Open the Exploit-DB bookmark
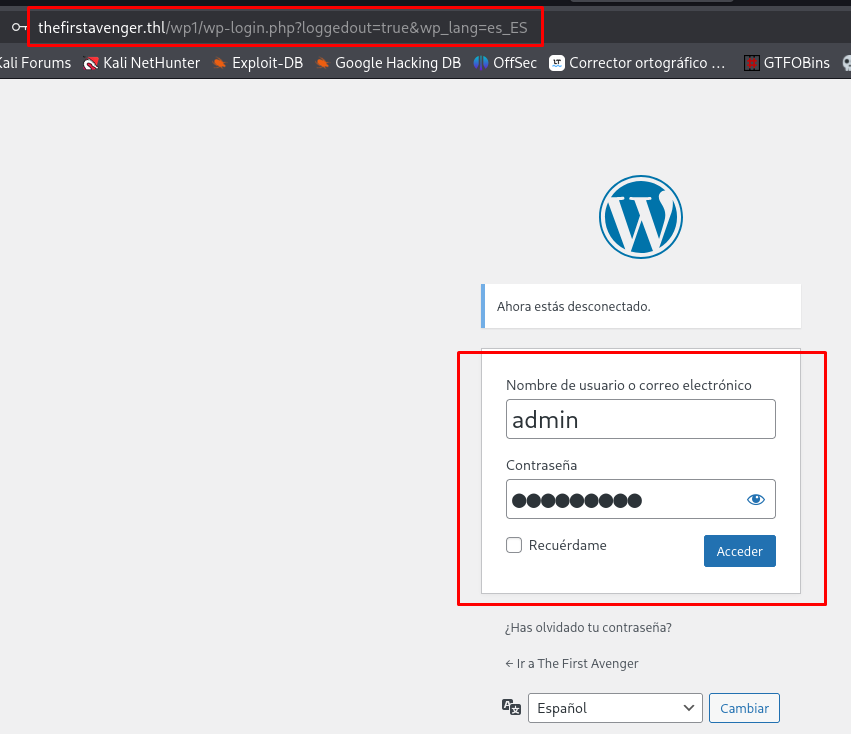The width and height of the screenshot is (851, 734). (258, 63)
